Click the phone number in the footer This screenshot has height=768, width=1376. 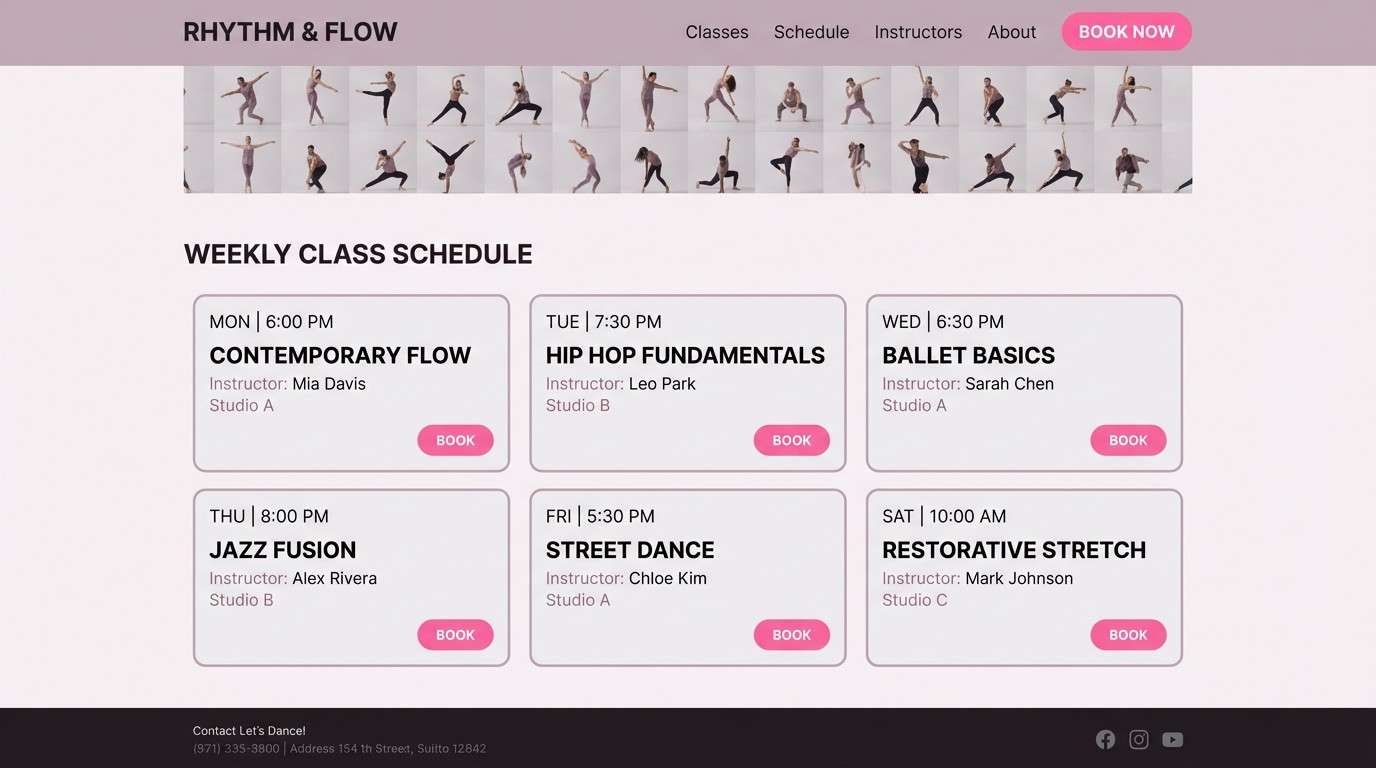pyautogui.click(x=235, y=748)
